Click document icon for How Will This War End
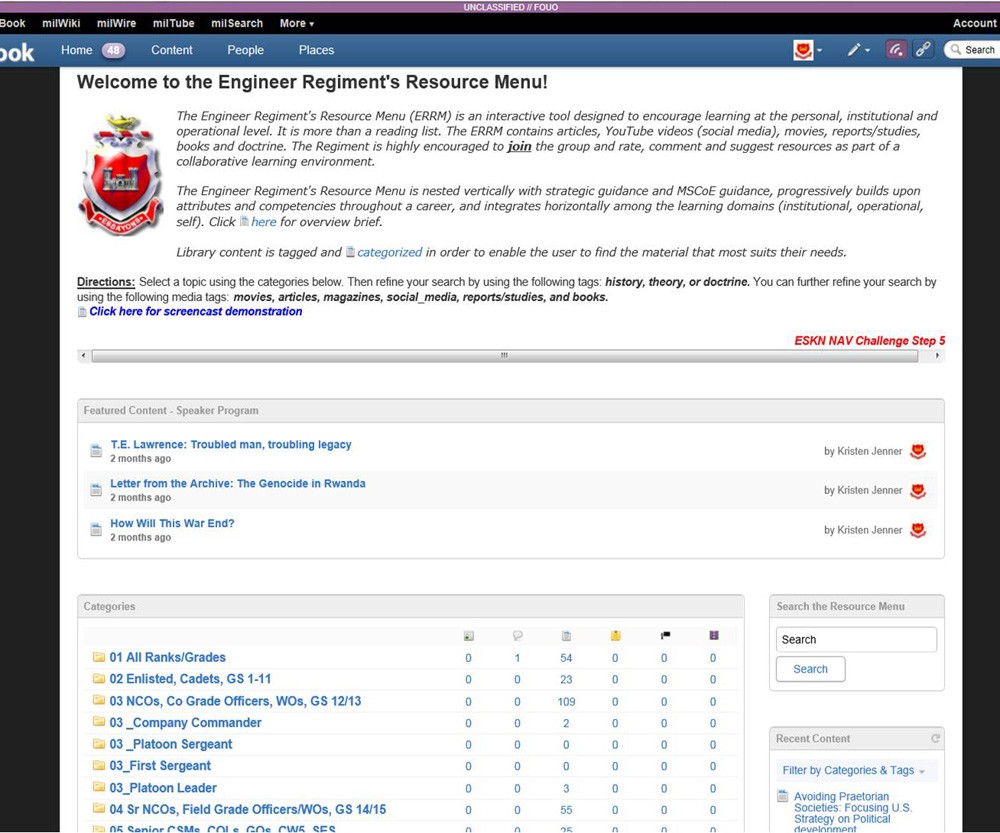 [96, 529]
